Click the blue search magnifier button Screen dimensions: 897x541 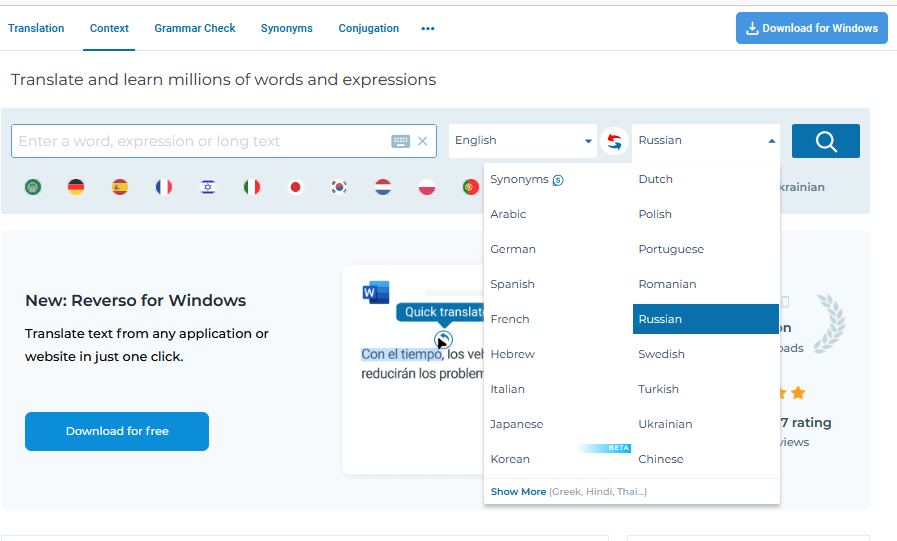pos(825,141)
